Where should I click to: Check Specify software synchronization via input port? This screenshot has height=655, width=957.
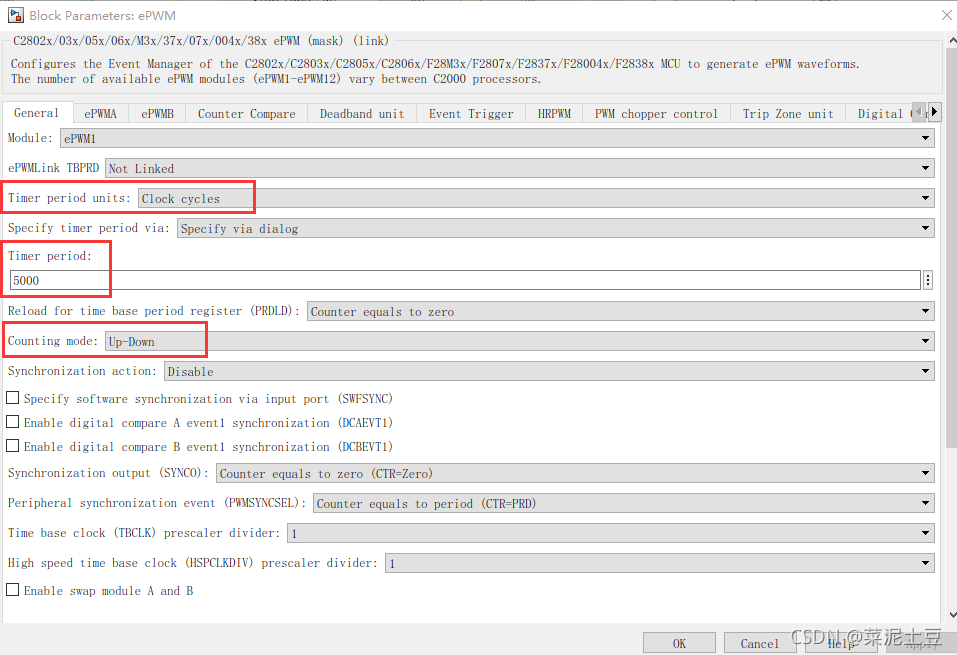12,398
